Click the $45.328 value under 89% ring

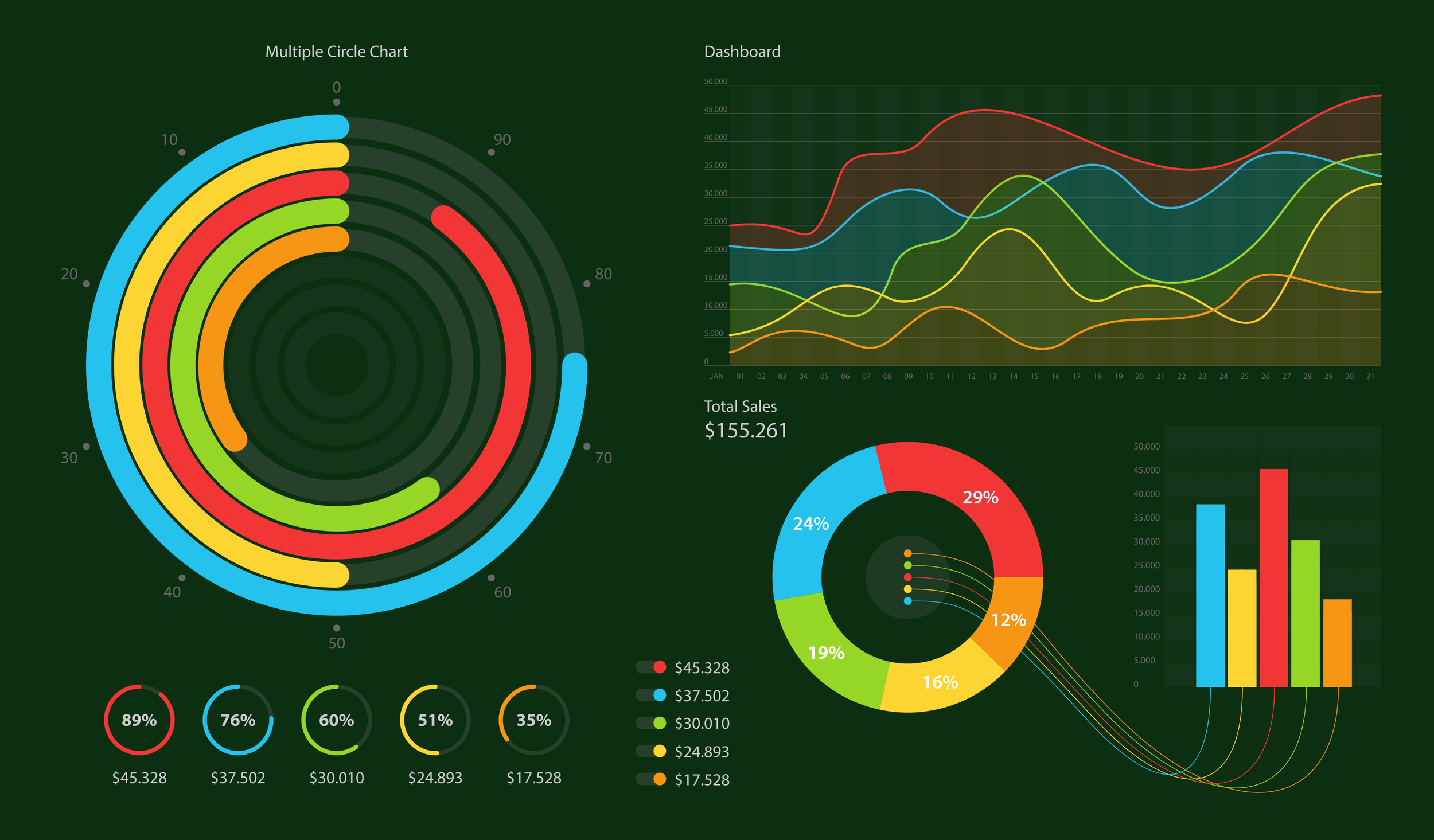(139, 778)
